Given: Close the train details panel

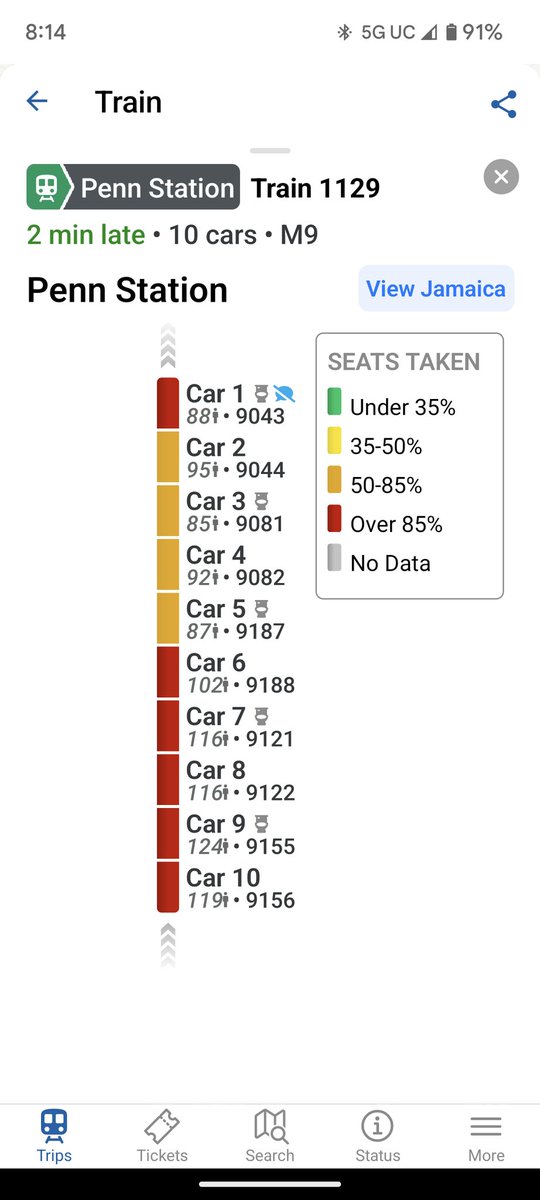Looking at the screenshot, I should point(501,178).
